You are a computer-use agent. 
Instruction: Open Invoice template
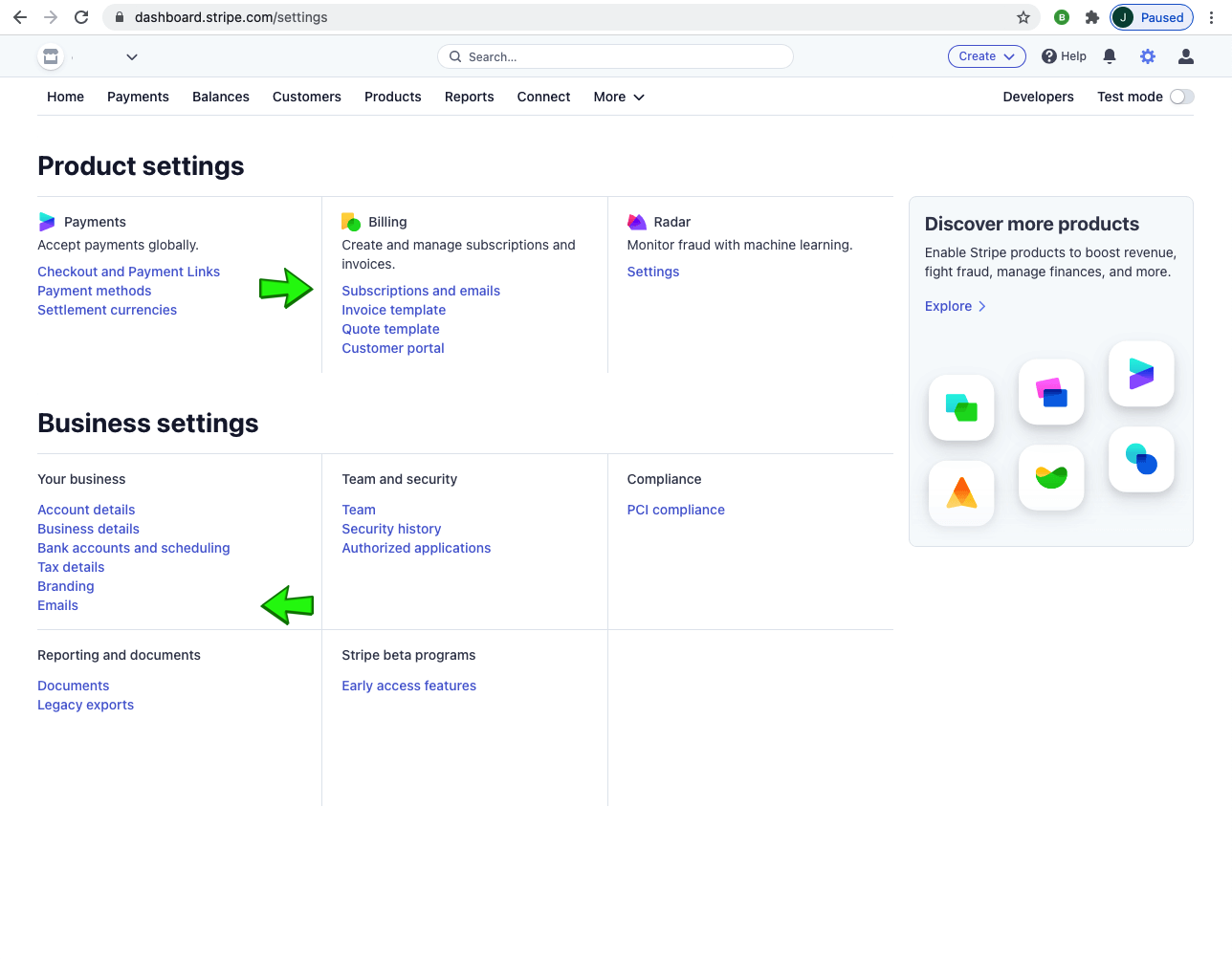point(394,310)
